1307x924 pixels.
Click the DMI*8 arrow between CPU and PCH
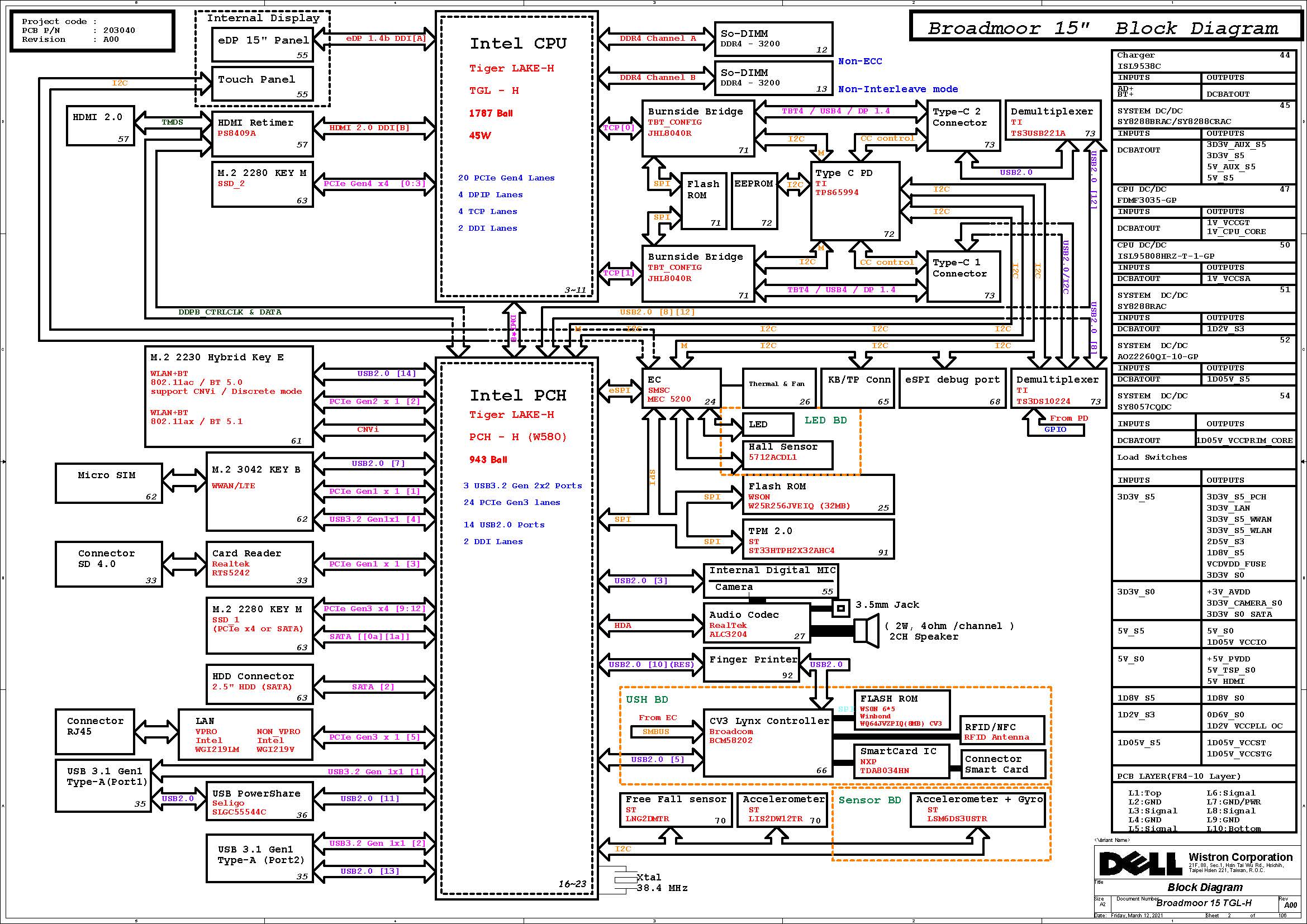(514, 329)
